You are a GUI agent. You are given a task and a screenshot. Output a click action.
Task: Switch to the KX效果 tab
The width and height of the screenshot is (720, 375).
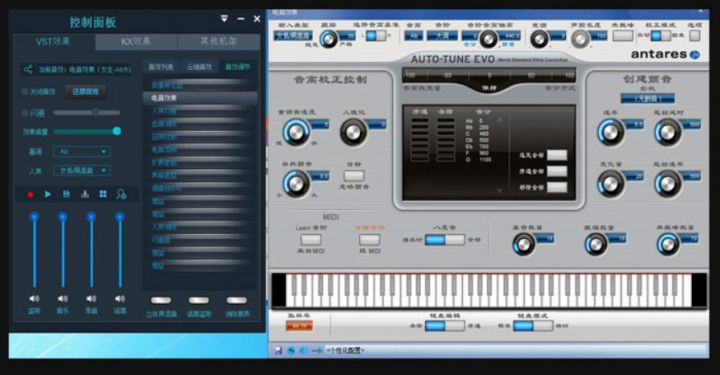click(x=136, y=42)
